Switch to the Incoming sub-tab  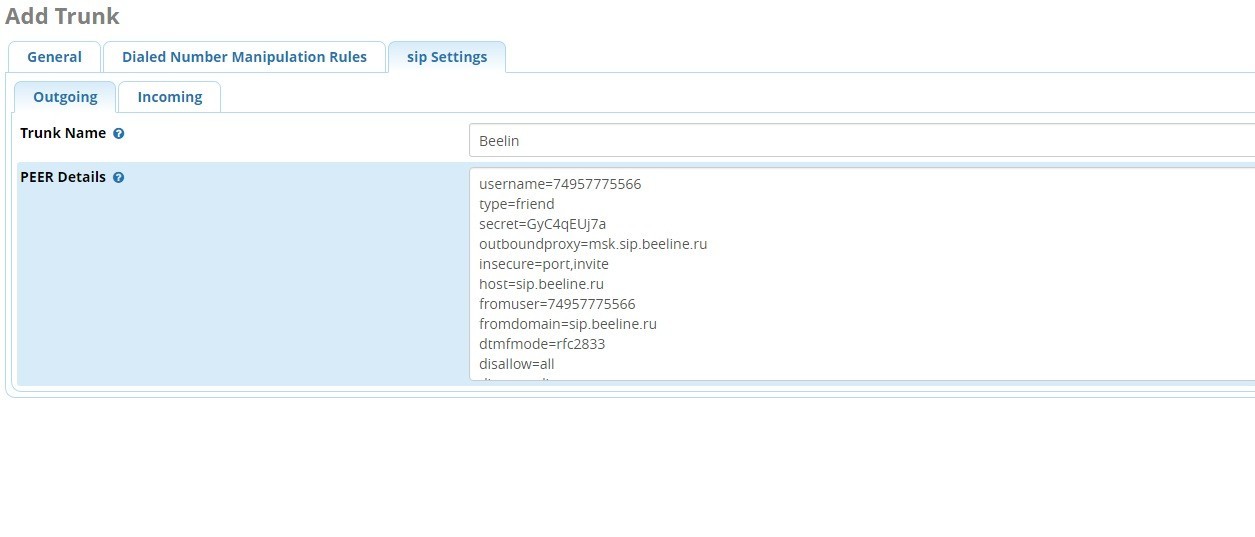pyautogui.click(x=170, y=97)
